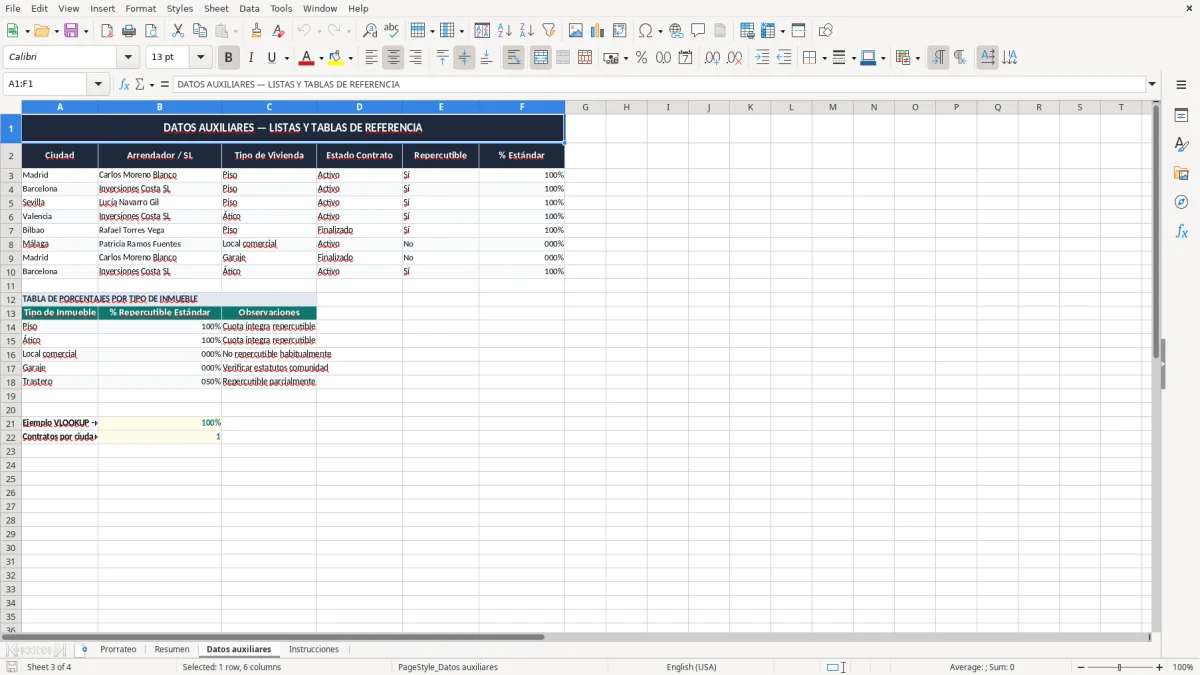Click the Increase Indent icon
Viewport: 1200px width, 675px height.
click(762, 58)
